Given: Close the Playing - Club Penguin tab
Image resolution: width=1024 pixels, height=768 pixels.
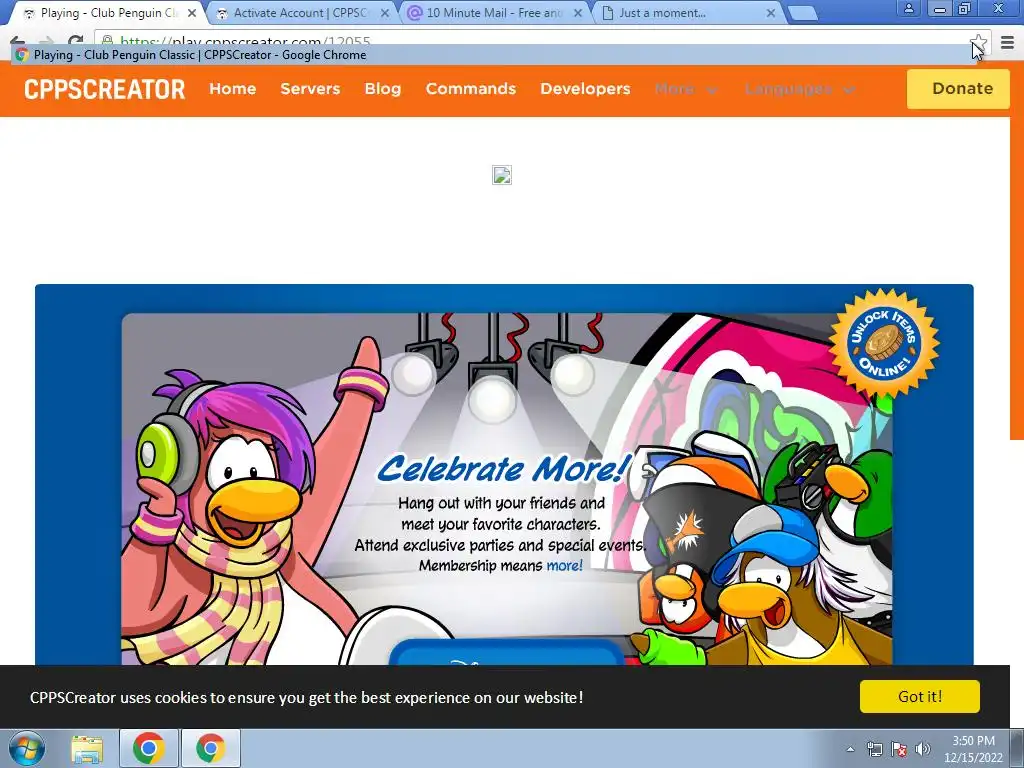Looking at the screenshot, I should point(192,13).
